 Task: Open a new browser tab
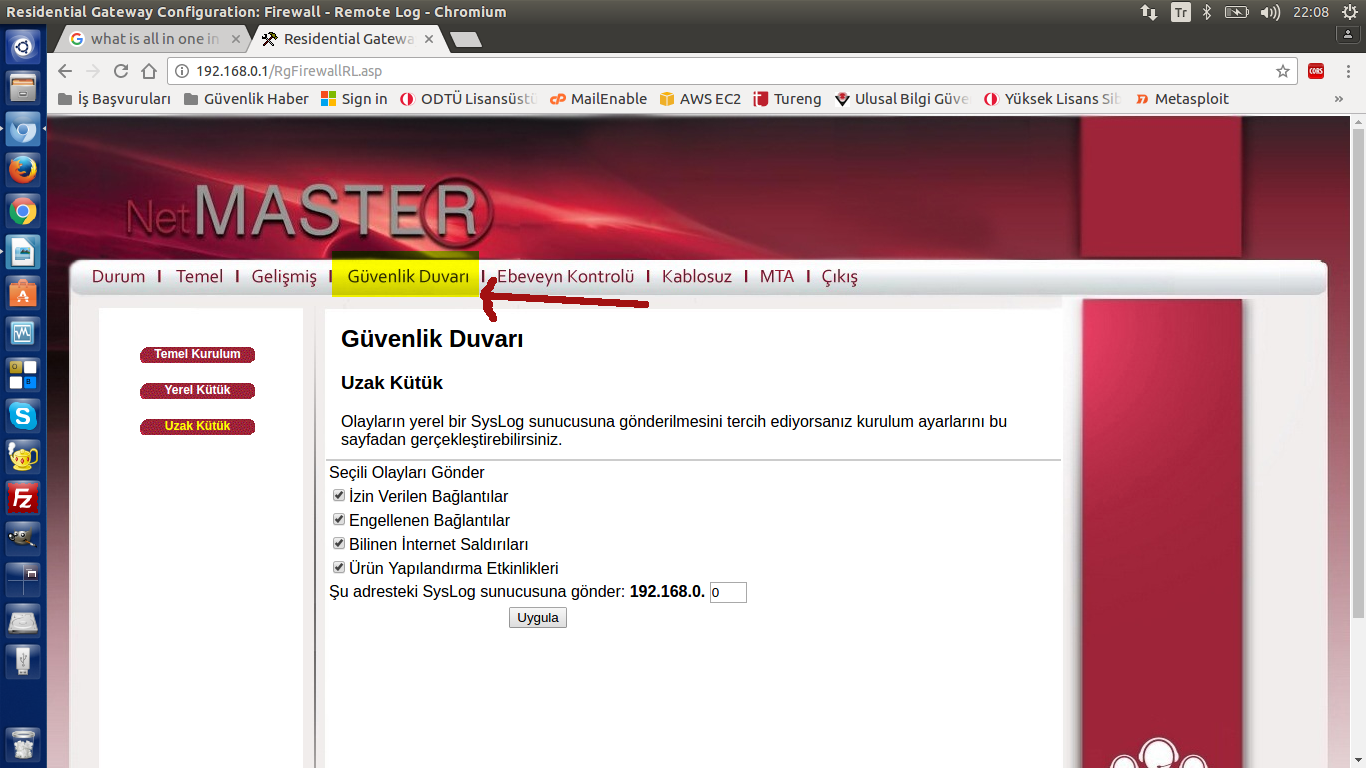point(466,40)
